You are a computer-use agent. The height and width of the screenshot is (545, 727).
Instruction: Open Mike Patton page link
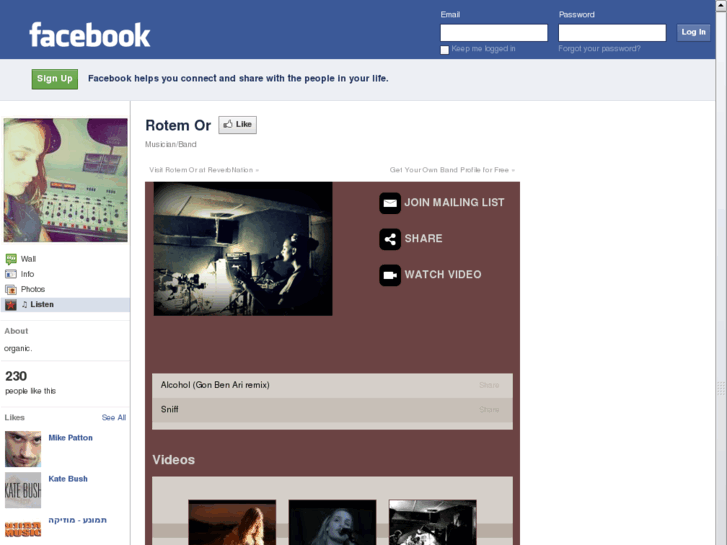[x=70, y=437]
